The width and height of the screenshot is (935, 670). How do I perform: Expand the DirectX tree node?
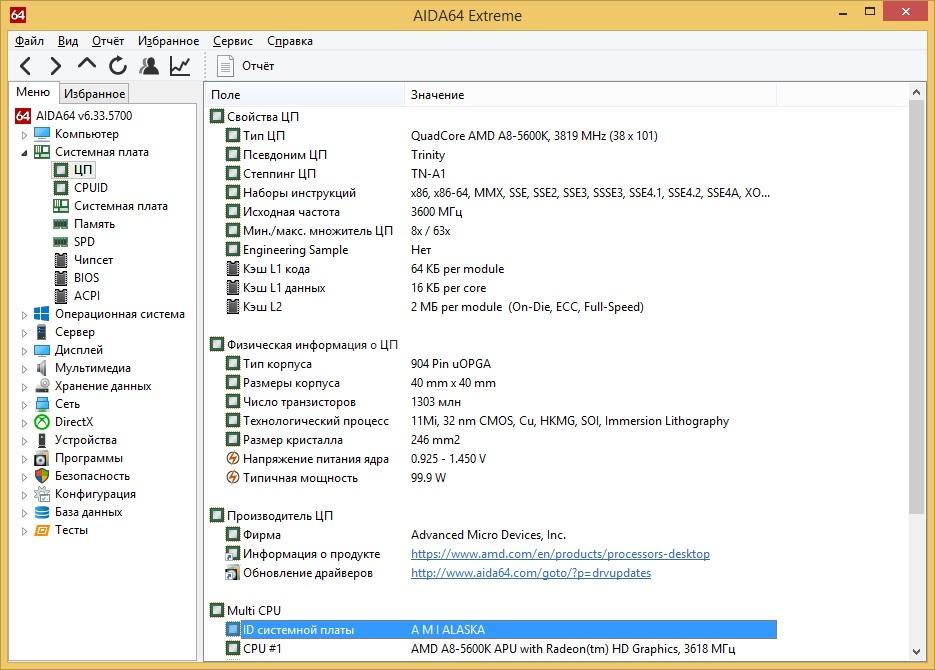(24, 423)
